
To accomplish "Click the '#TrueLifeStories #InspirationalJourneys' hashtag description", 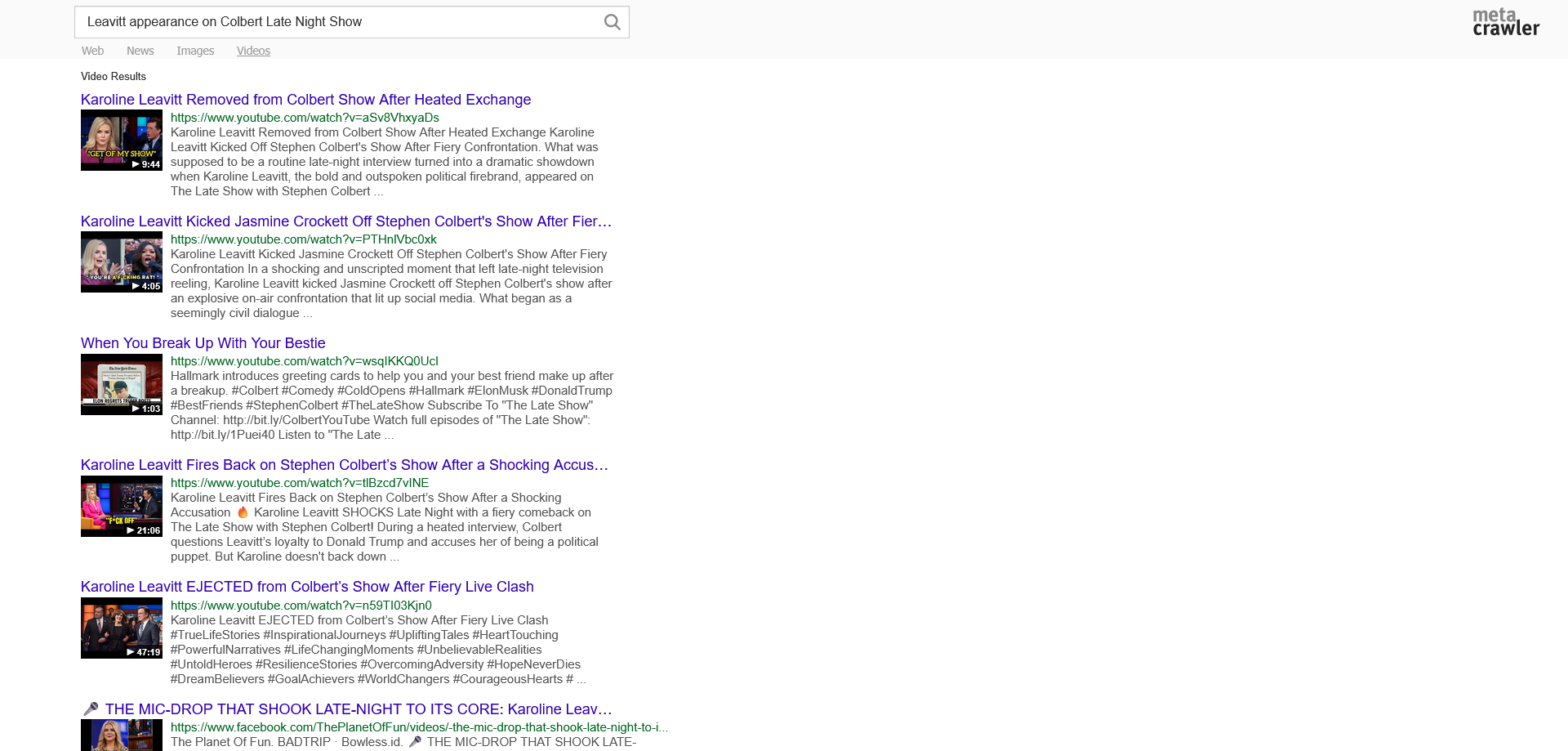I will coord(378,650).
